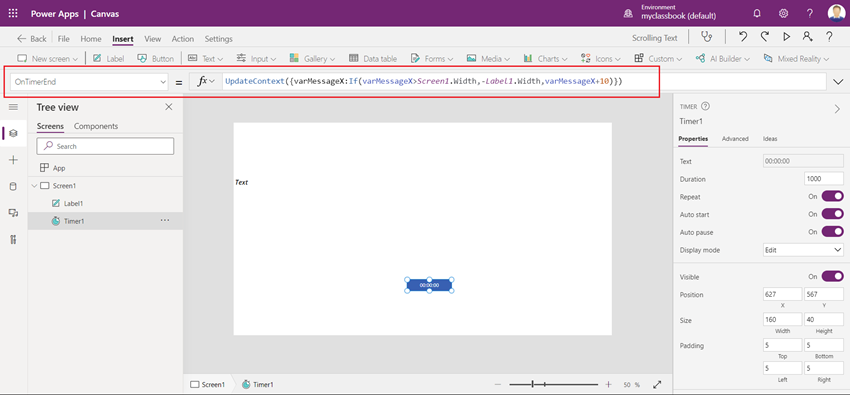The height and width of the screenshot is (395, 850).
Task: Click the Timer1 breadcrumb
Action: (x=257, y=385)
